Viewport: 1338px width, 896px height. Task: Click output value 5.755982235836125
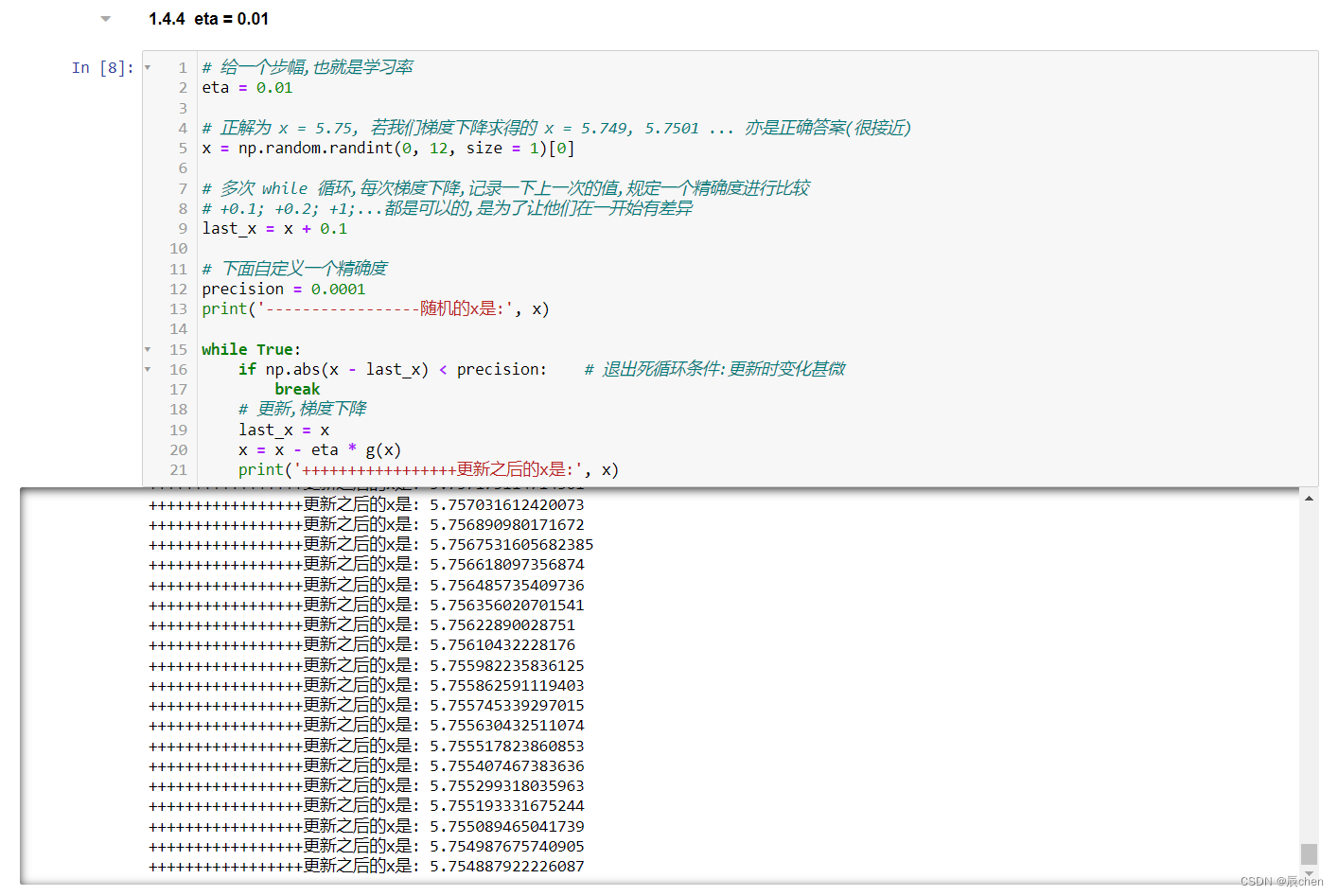(x=507, y=666)
